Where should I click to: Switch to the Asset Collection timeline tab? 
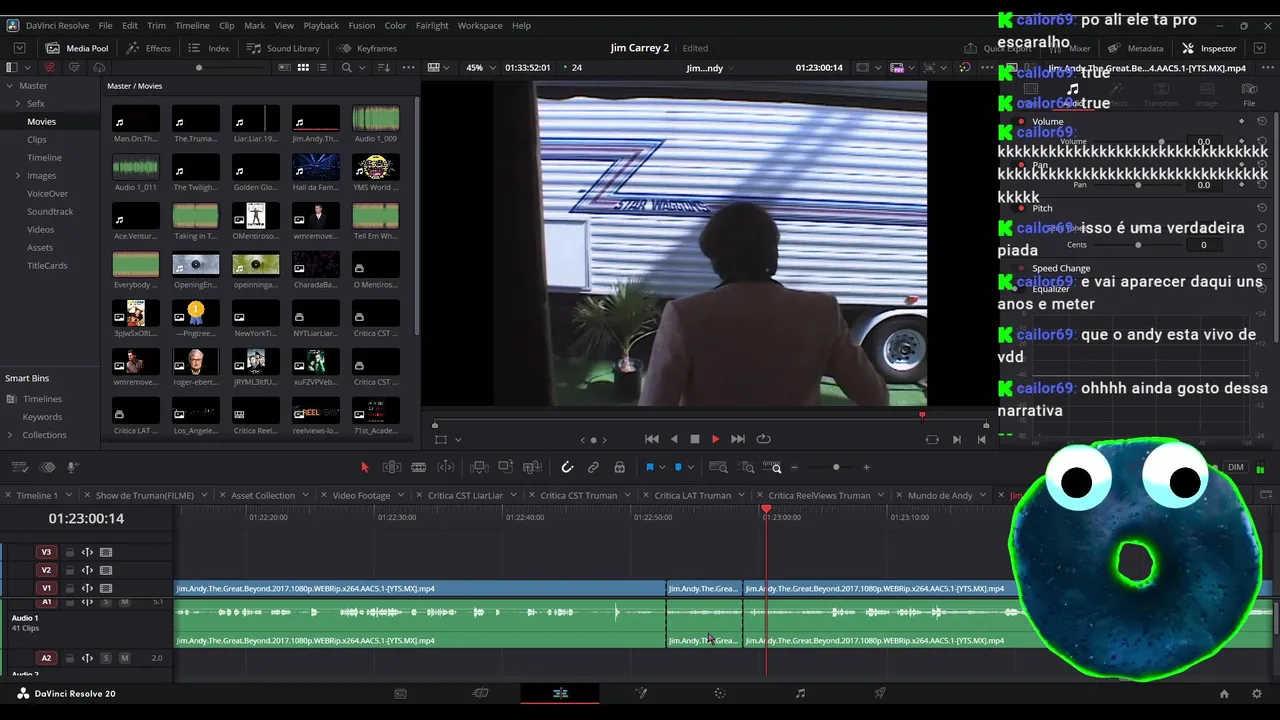click(263, 495)
